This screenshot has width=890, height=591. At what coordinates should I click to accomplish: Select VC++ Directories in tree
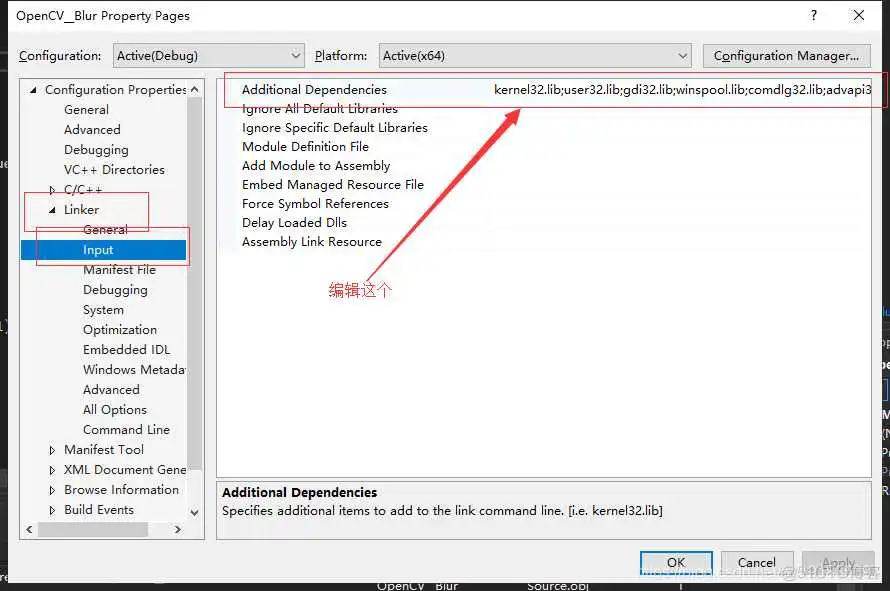[x=114, y=170]
